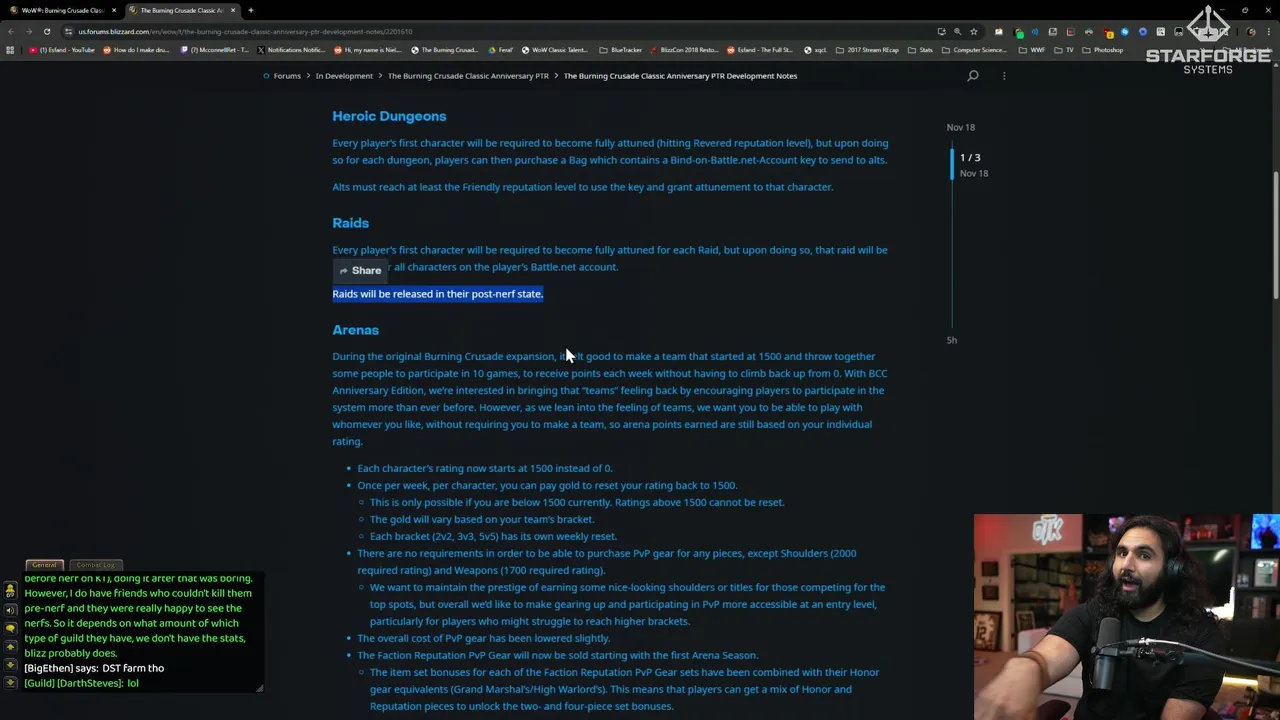The height and width of the screenshot is (720, 1280).
Task: Bookmark this page with the star icon
Action: [973, 31]
